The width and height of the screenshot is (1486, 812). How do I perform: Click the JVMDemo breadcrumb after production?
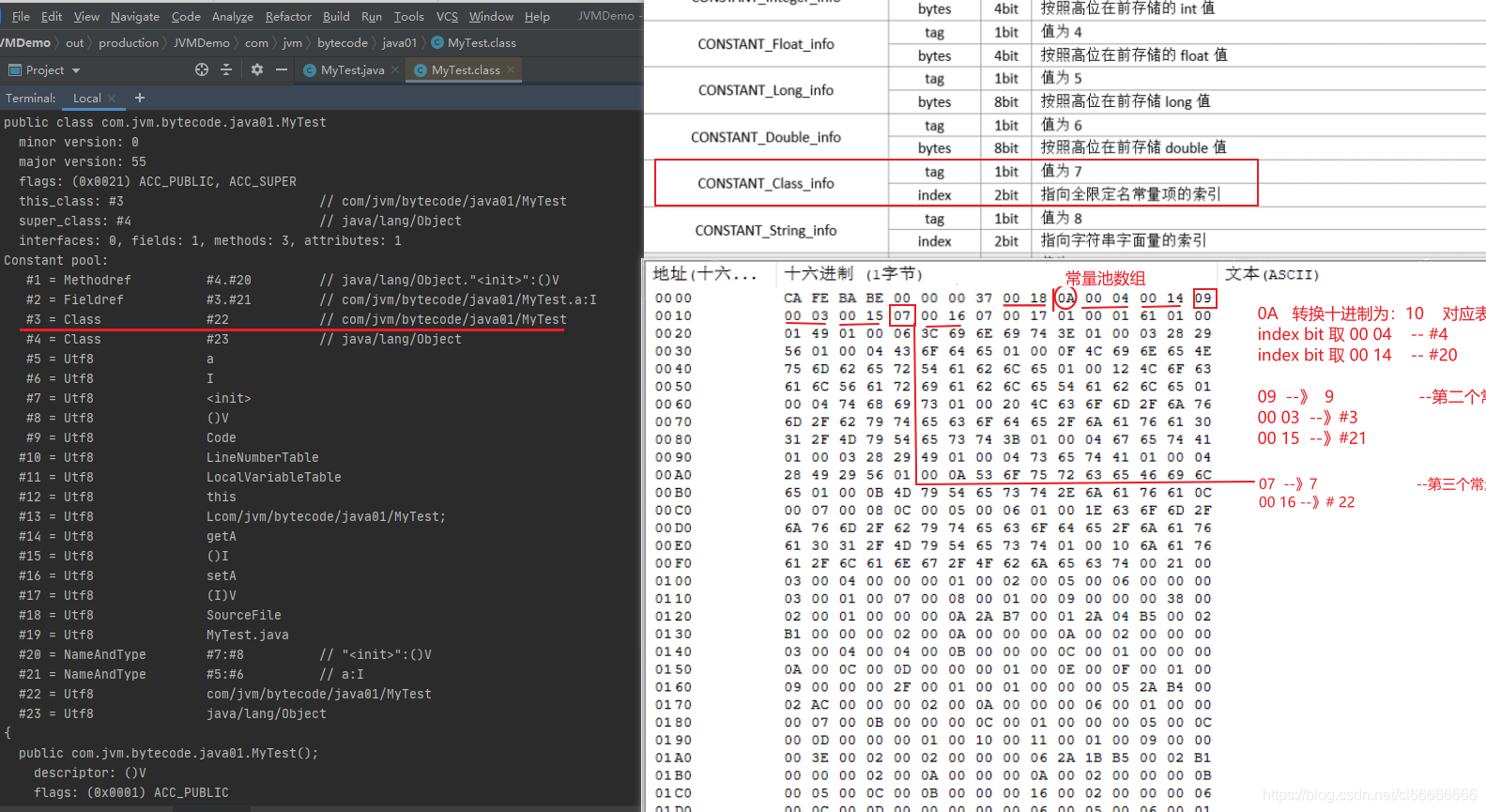click(x=201, y=42)
